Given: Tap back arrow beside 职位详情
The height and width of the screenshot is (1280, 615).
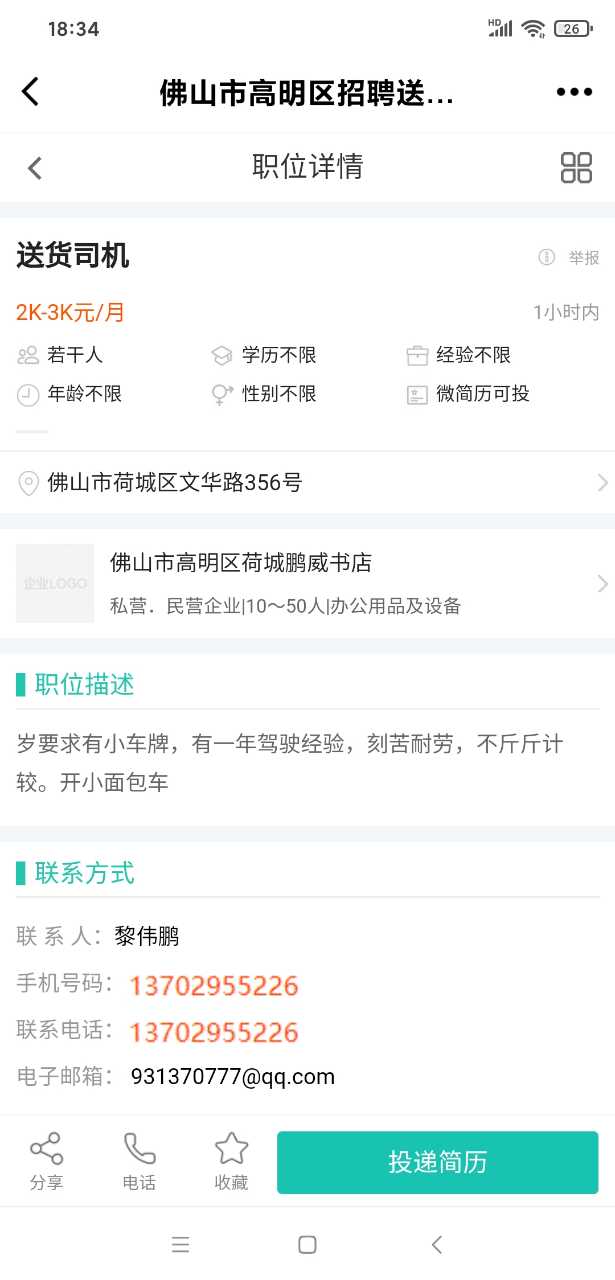Looking at the screenshot, I should pos(35,167).
